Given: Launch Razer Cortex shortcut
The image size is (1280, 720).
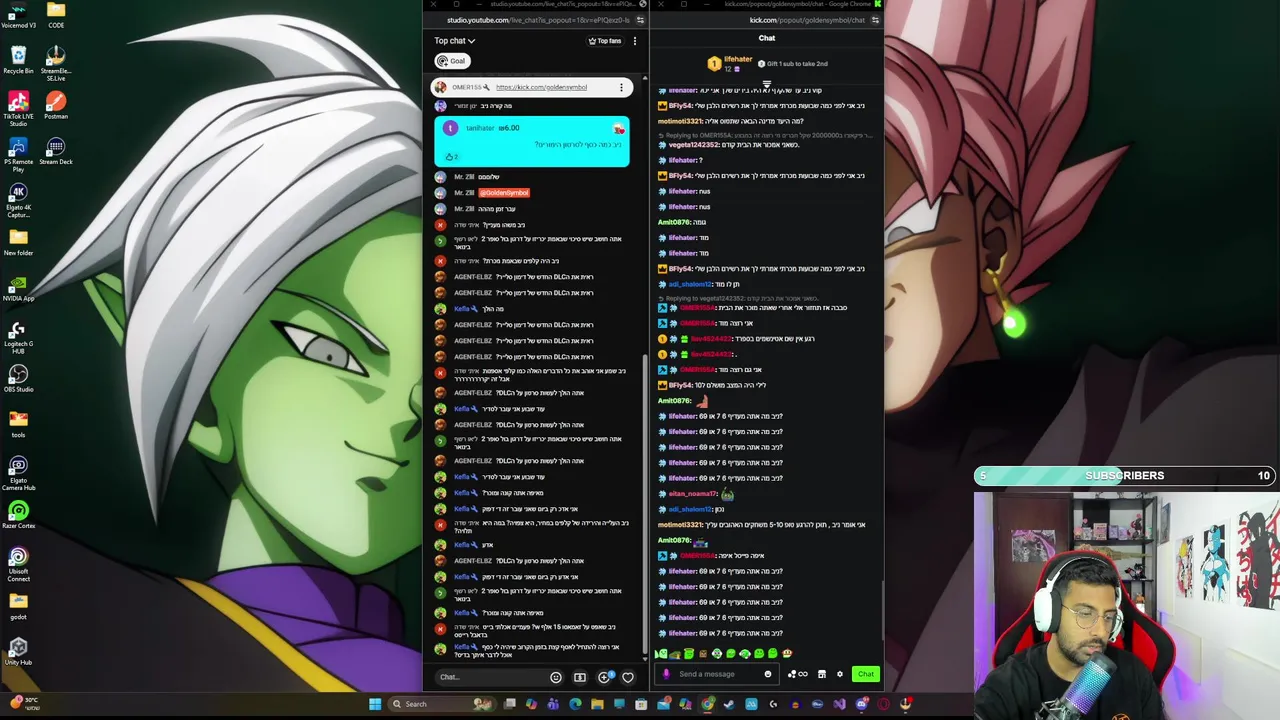Looking at the screenshot, I should (18, 515).
